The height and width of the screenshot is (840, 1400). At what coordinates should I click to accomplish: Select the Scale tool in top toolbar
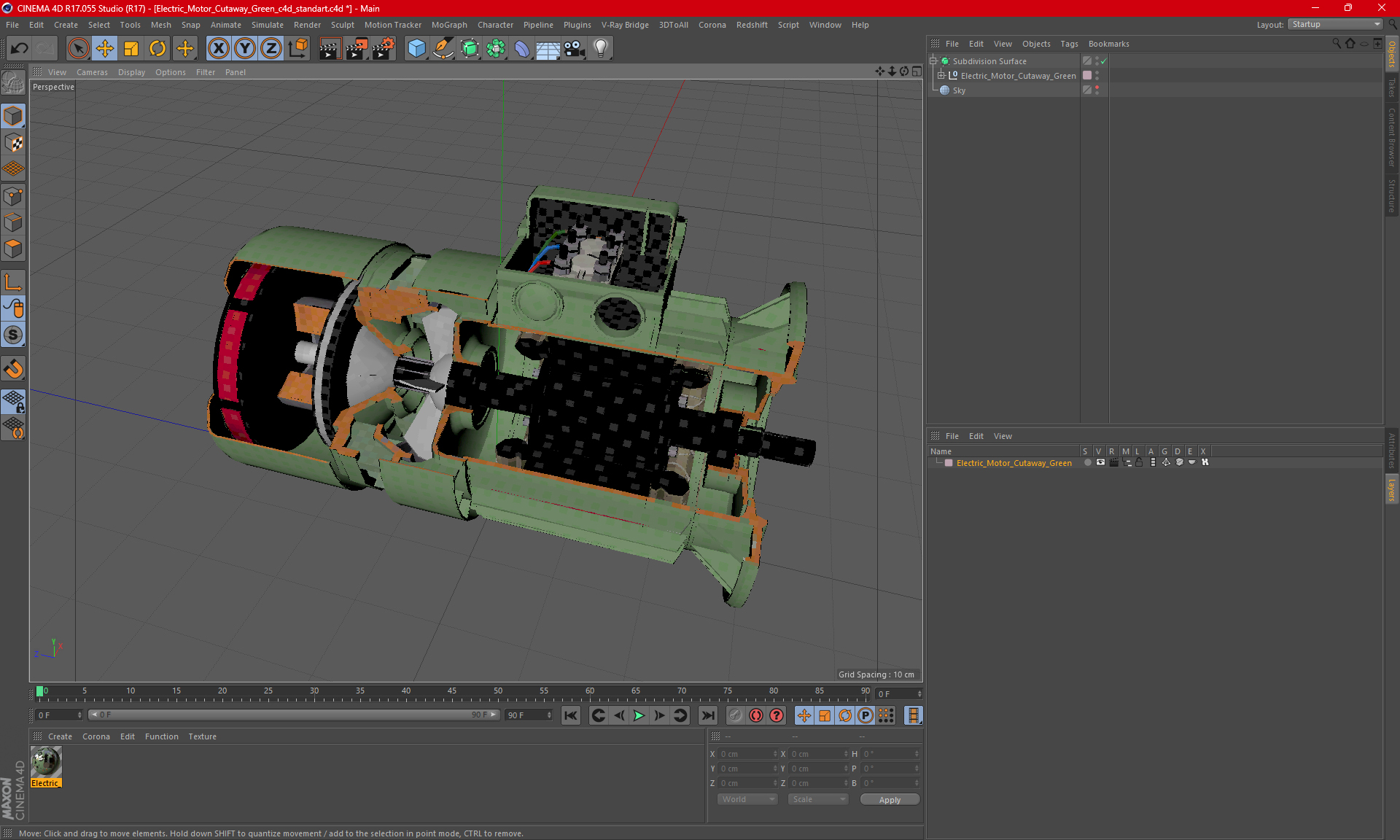[x=131, y=49]
